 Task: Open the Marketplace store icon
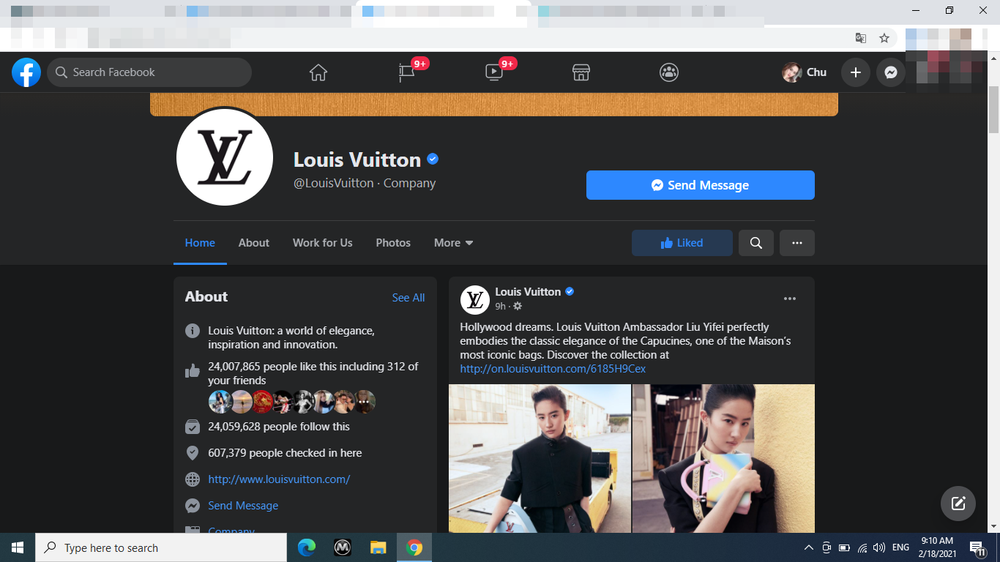tap(581, 72)
